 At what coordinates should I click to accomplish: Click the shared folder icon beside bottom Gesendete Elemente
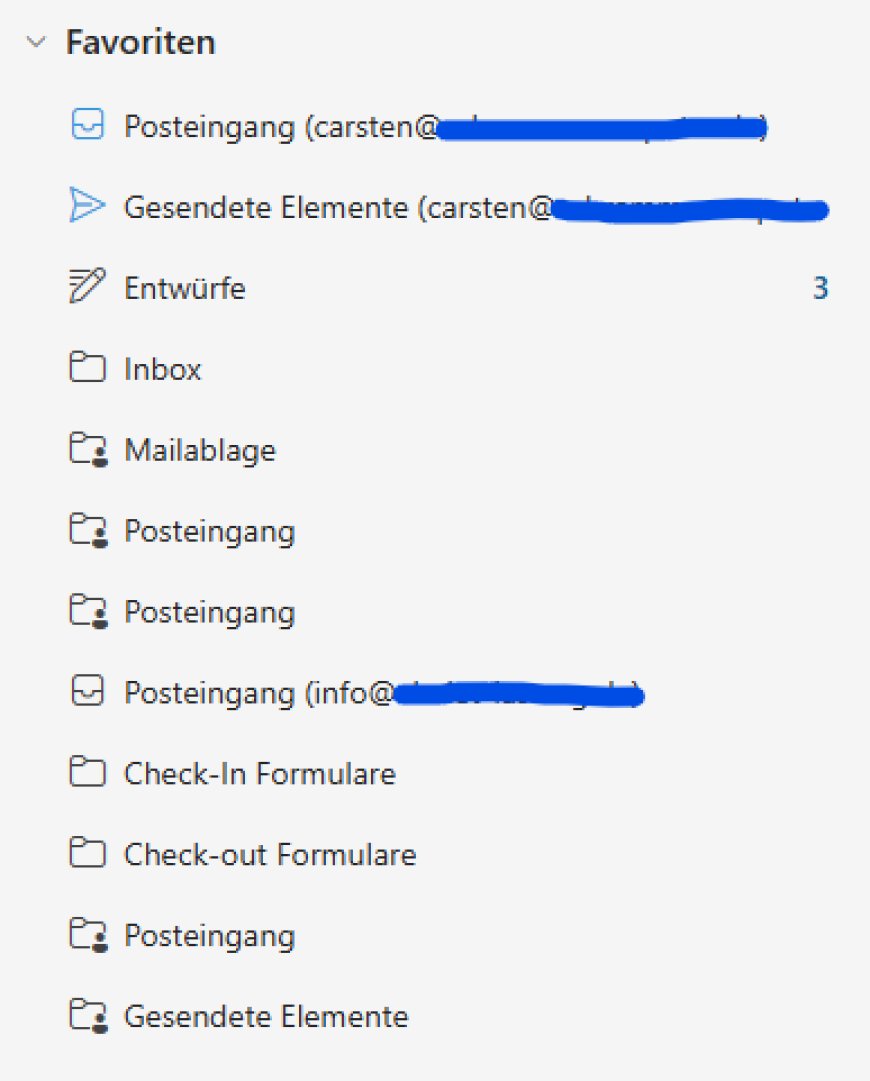tap(88, 1017)
